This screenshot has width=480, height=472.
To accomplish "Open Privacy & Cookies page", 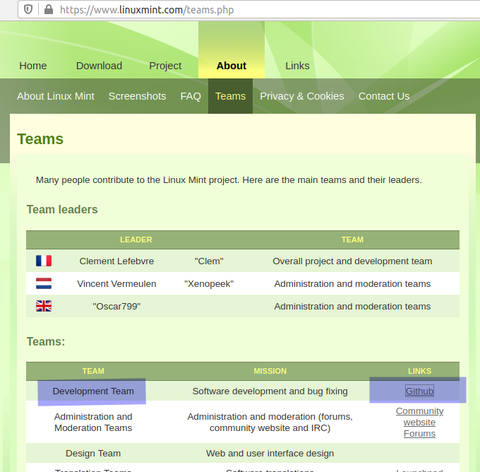I will click(302, 96).
